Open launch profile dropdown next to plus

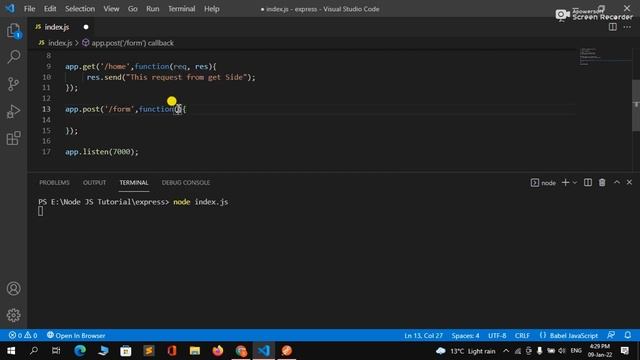coord(575,182)
